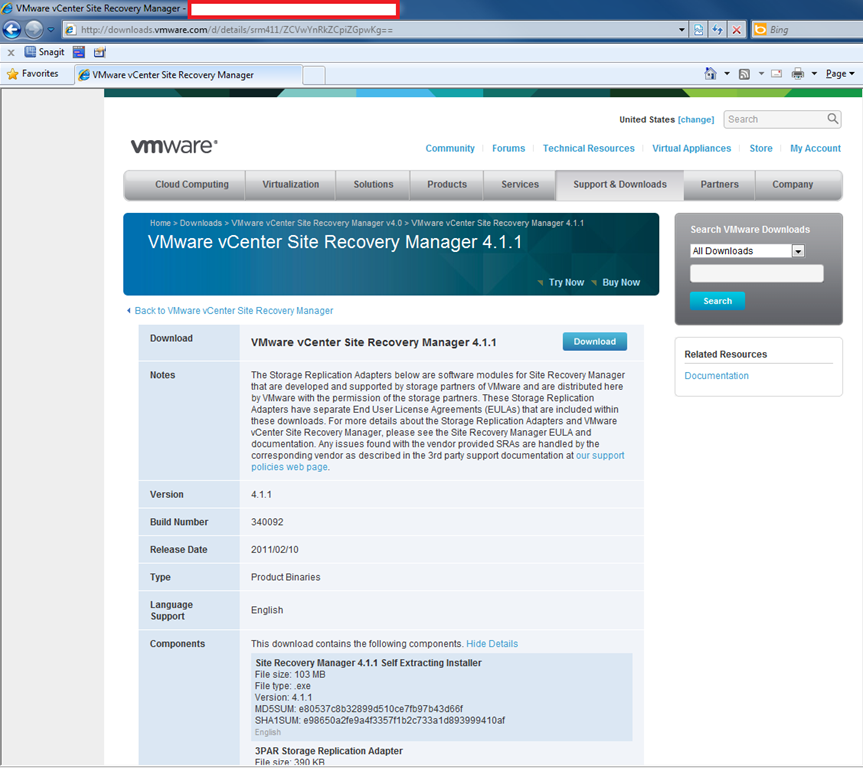Open the Documentation related resource link

tap(716, 376)
